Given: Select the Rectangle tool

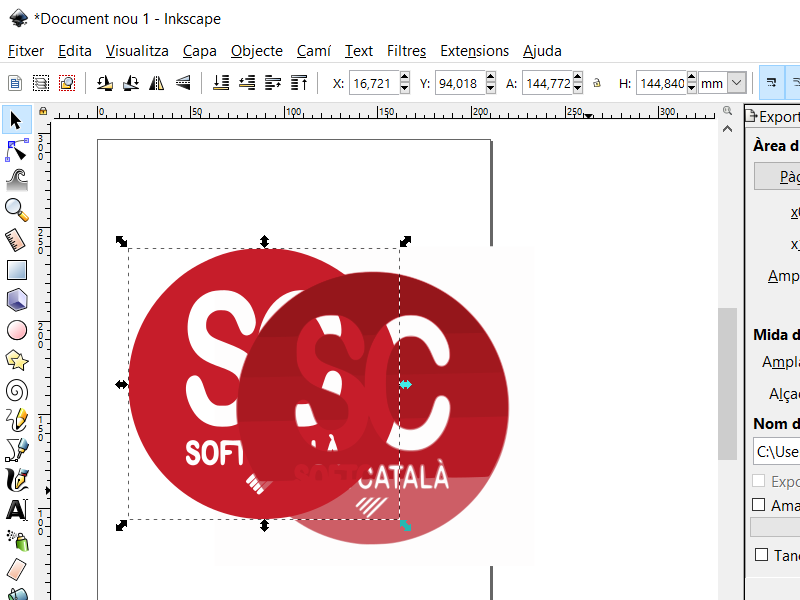Looking at the screenshot, I should click(16, 270).
